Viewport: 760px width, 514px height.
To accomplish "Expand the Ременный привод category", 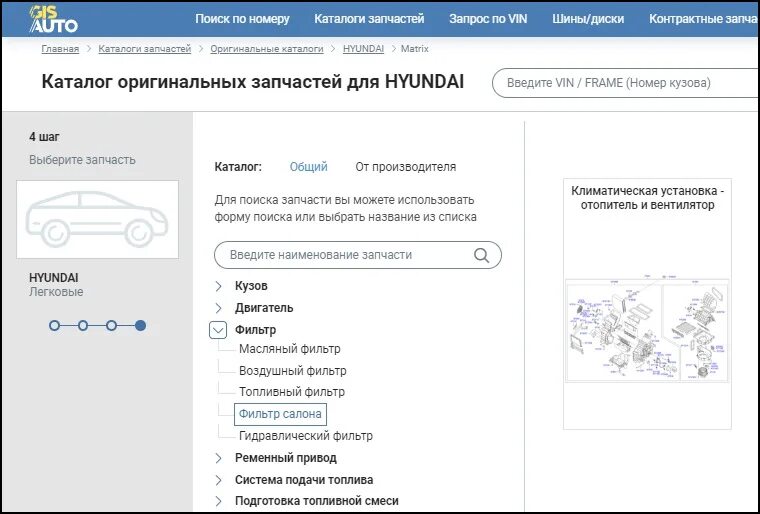I will click(x=218, y=458).
